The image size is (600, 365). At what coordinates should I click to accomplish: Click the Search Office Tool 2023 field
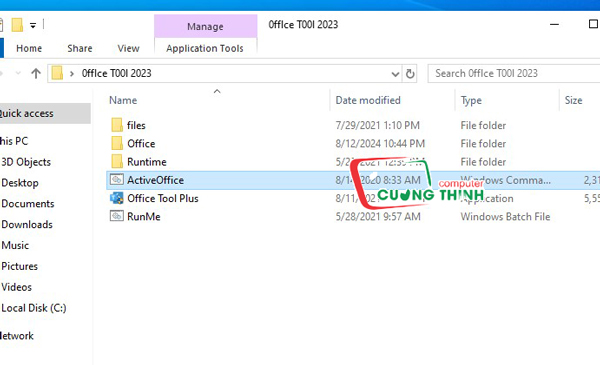514,73
